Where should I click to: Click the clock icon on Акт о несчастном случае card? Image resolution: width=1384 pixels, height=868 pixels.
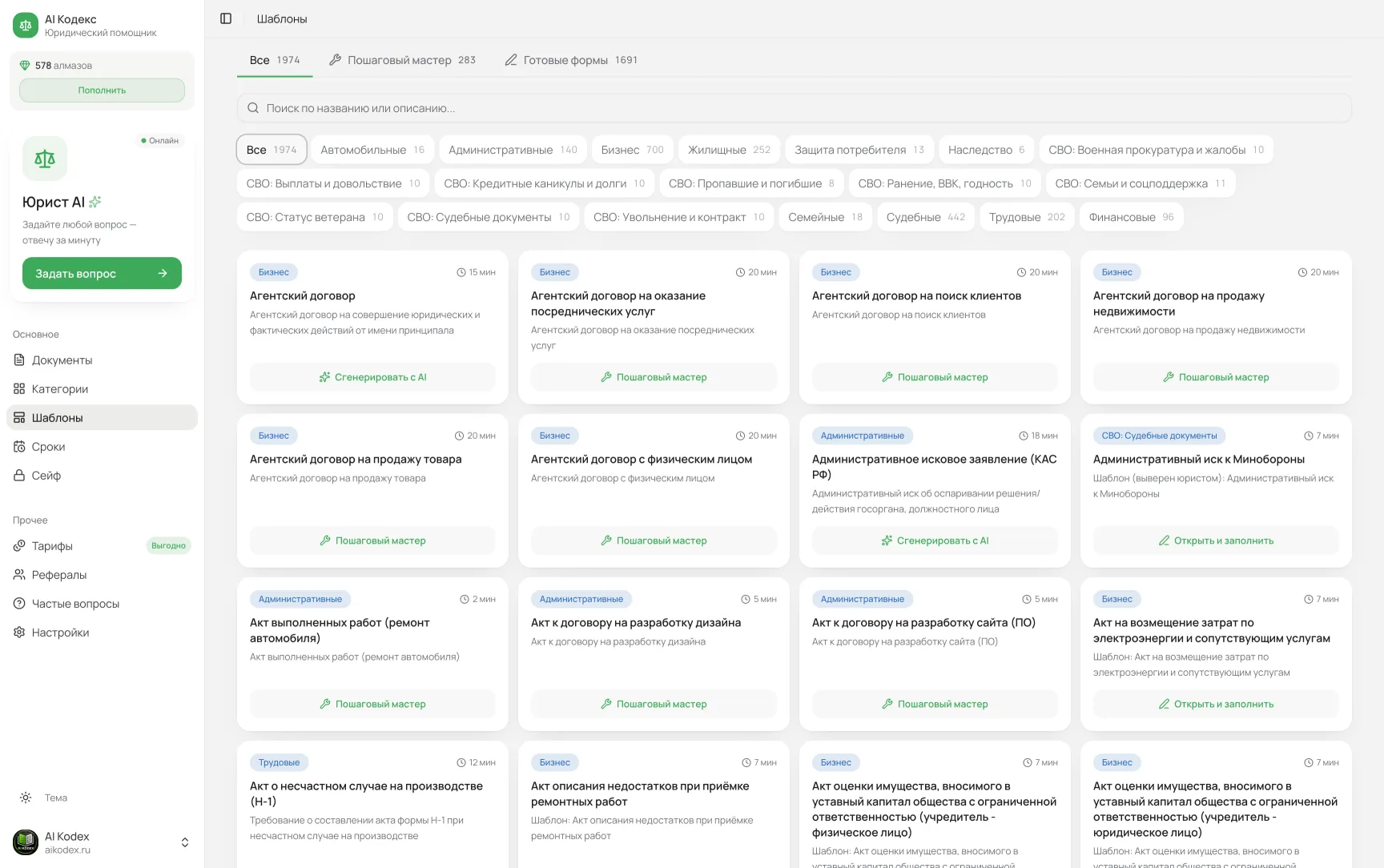(461, 762)
